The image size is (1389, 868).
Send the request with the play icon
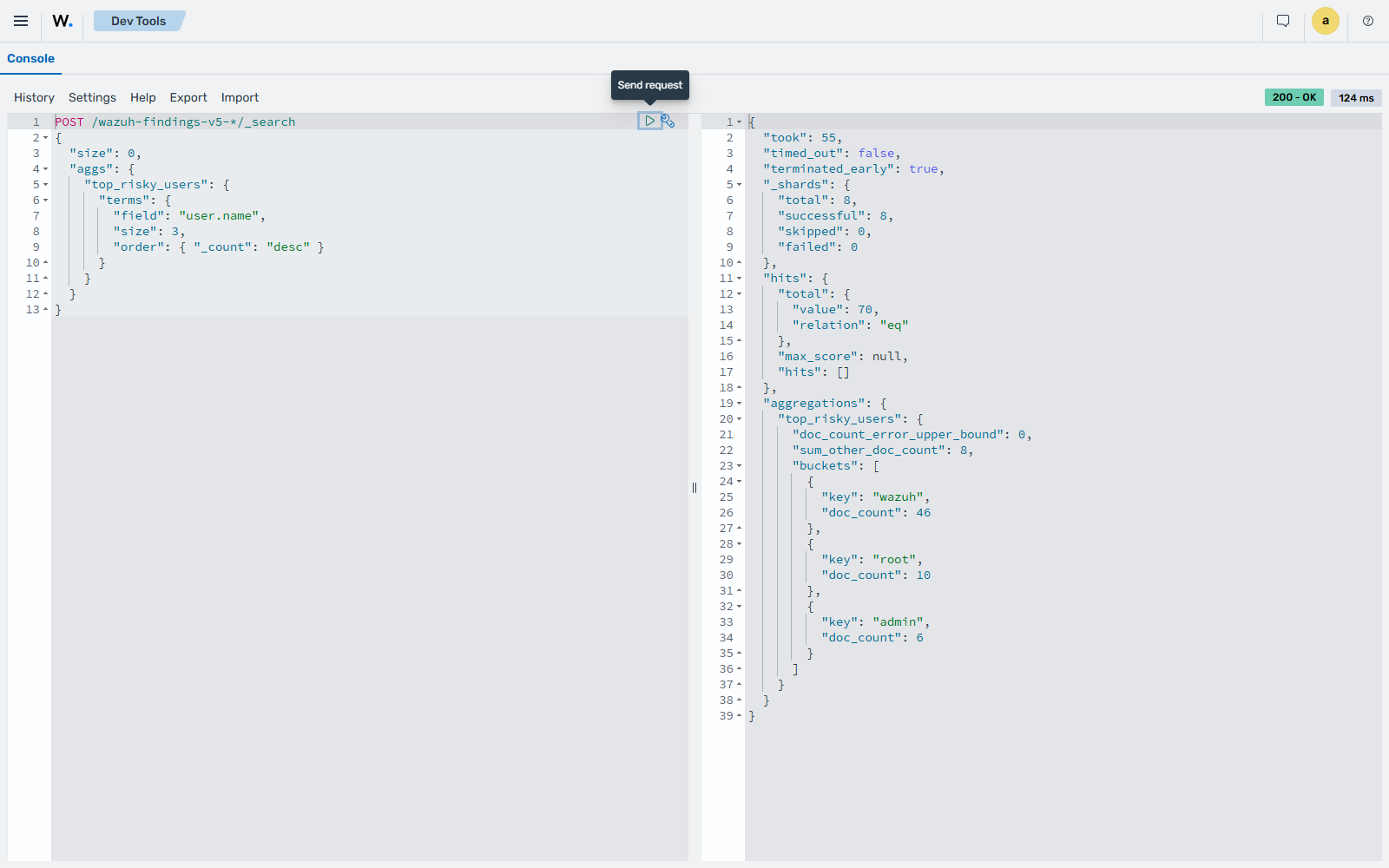coord(649,121)
